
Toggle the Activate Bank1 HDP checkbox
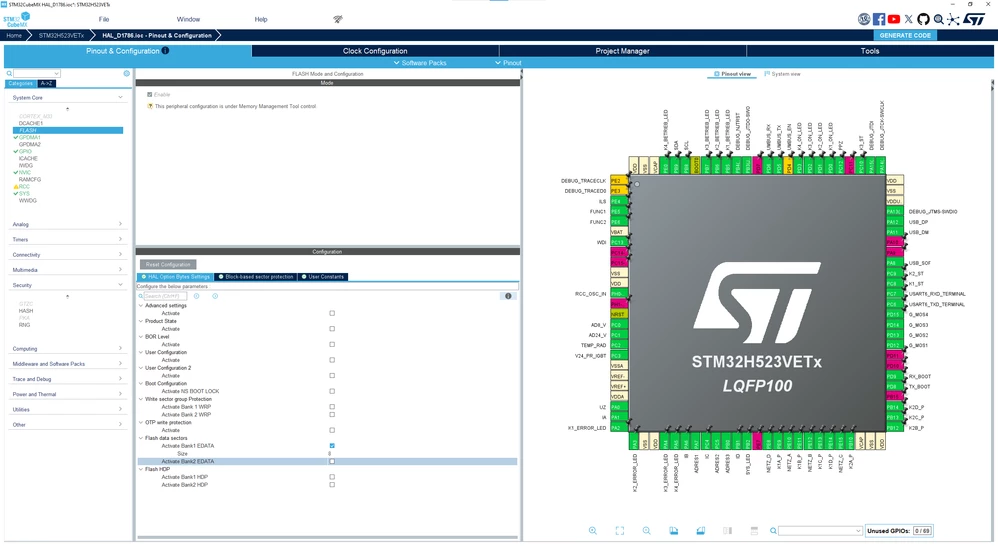(x=332, y=477)
